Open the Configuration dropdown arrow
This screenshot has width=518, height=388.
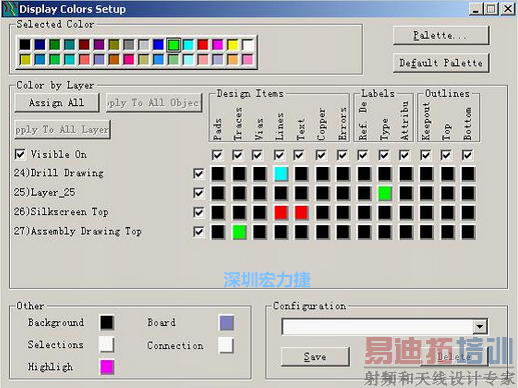(x=480, y=326)
